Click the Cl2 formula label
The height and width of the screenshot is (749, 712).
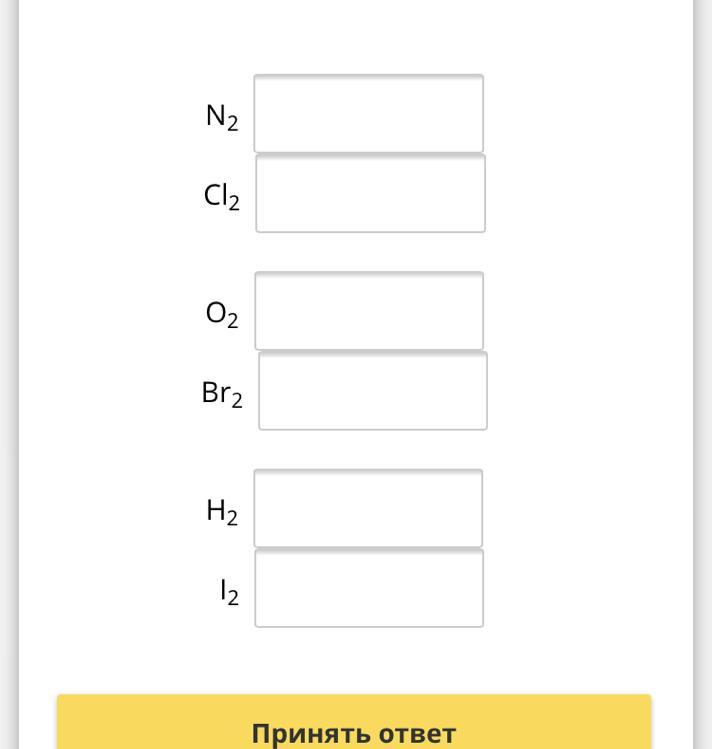coord(222,197)
